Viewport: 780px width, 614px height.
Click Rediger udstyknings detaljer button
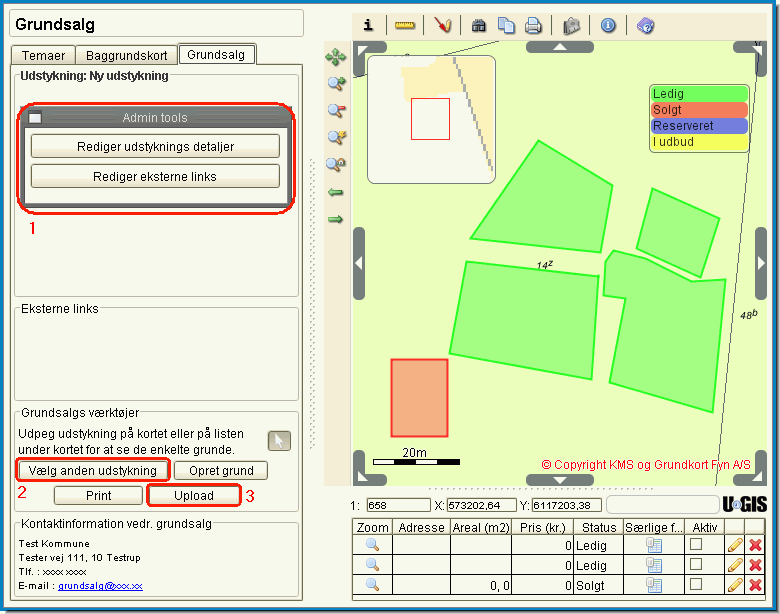coord(155,146)
